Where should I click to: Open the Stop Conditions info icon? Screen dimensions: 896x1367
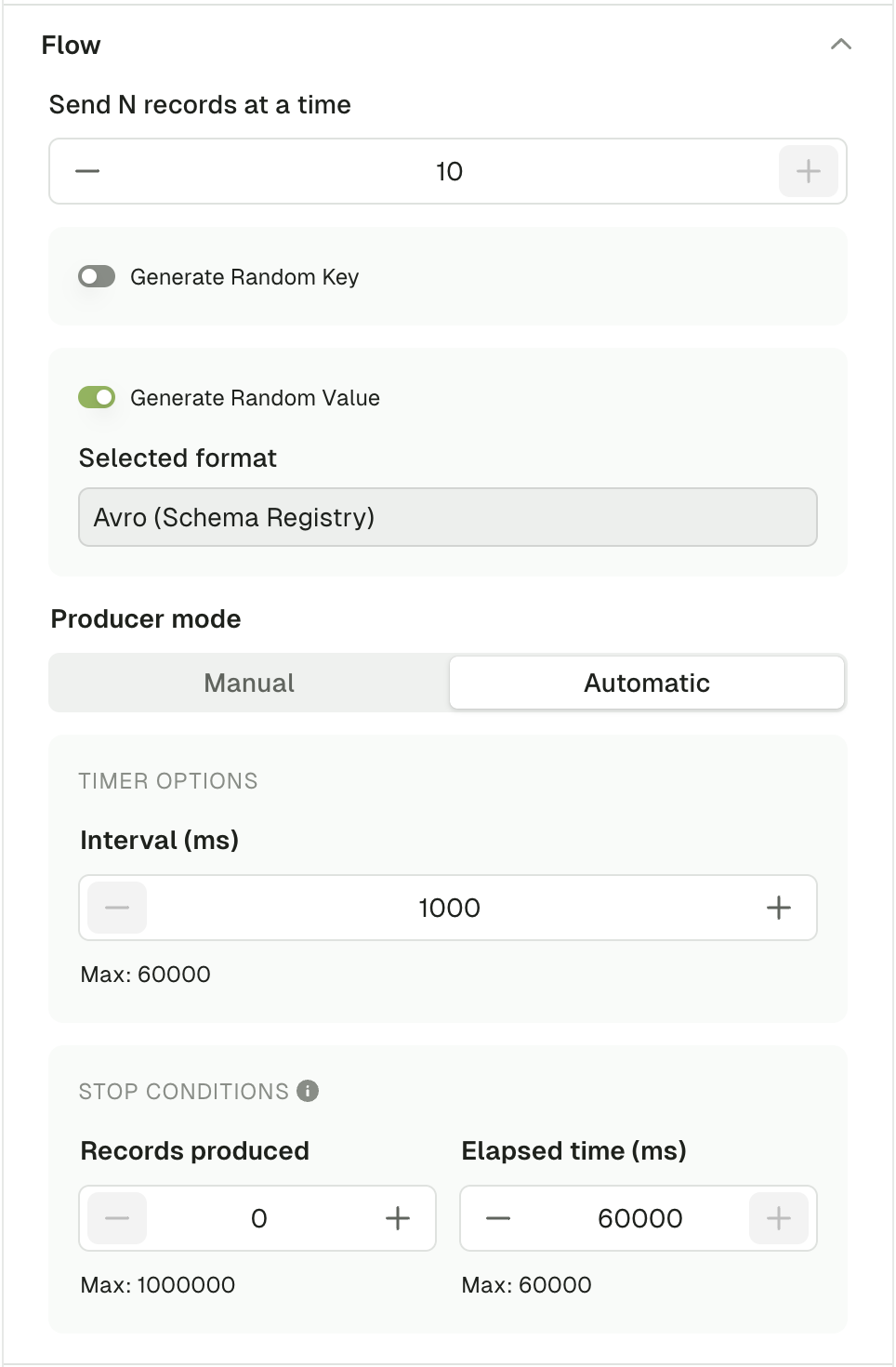click(308, 1091)
